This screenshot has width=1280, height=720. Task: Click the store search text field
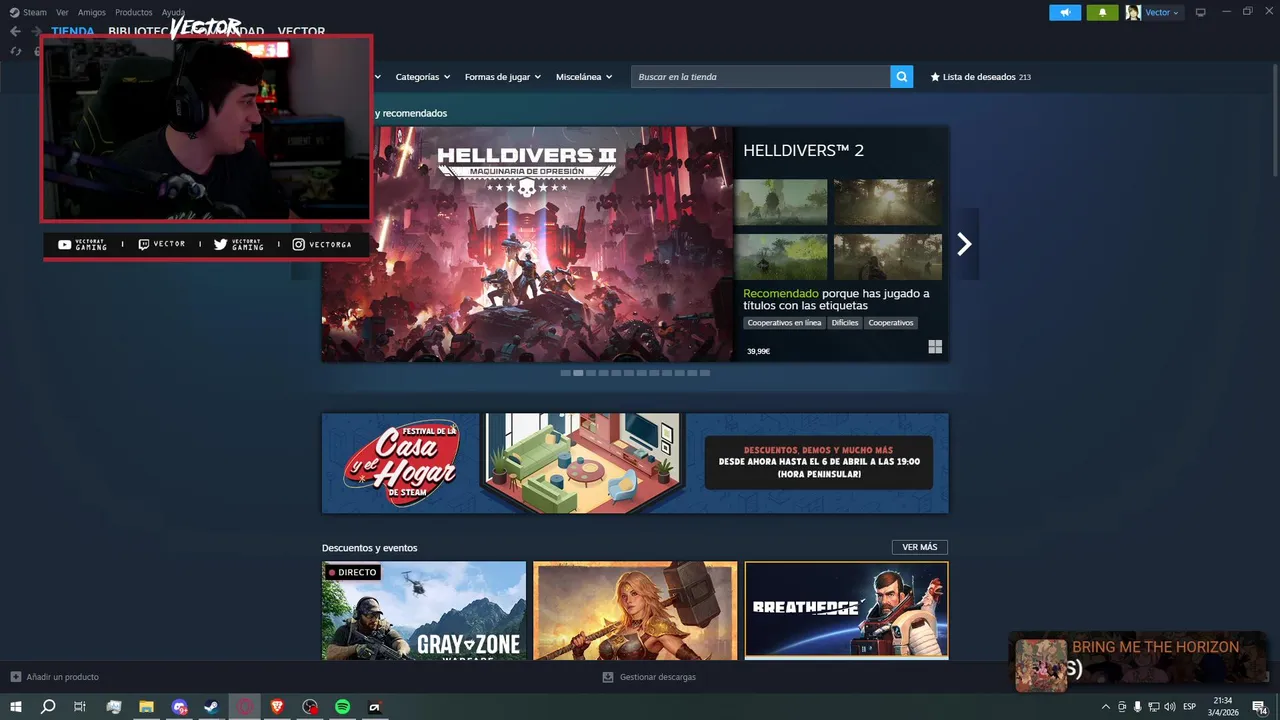761,77
